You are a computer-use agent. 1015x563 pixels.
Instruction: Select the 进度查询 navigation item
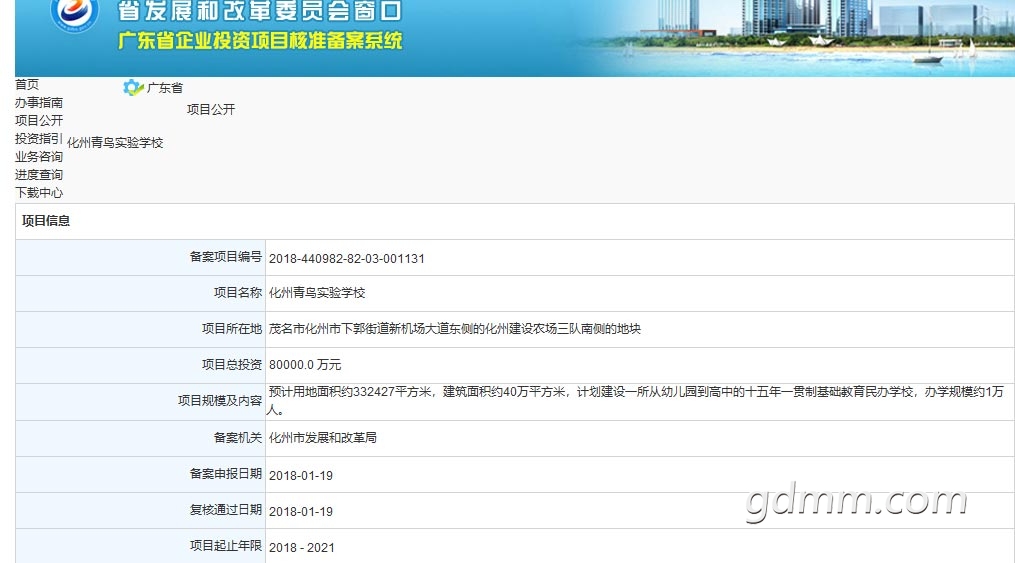(39, 175)
